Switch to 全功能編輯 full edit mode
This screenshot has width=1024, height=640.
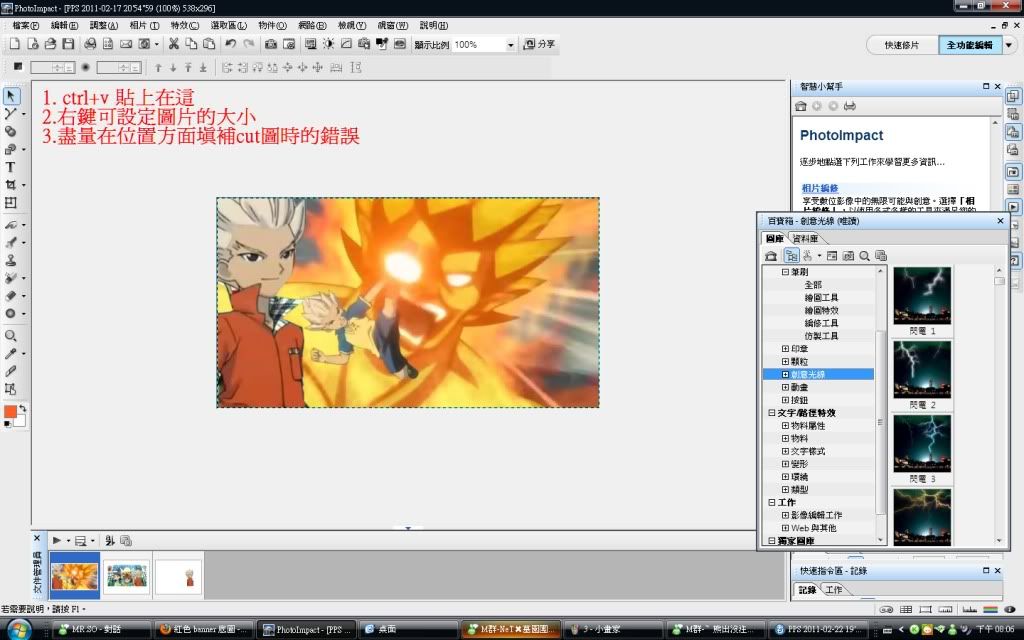click(x=969, y=45)
